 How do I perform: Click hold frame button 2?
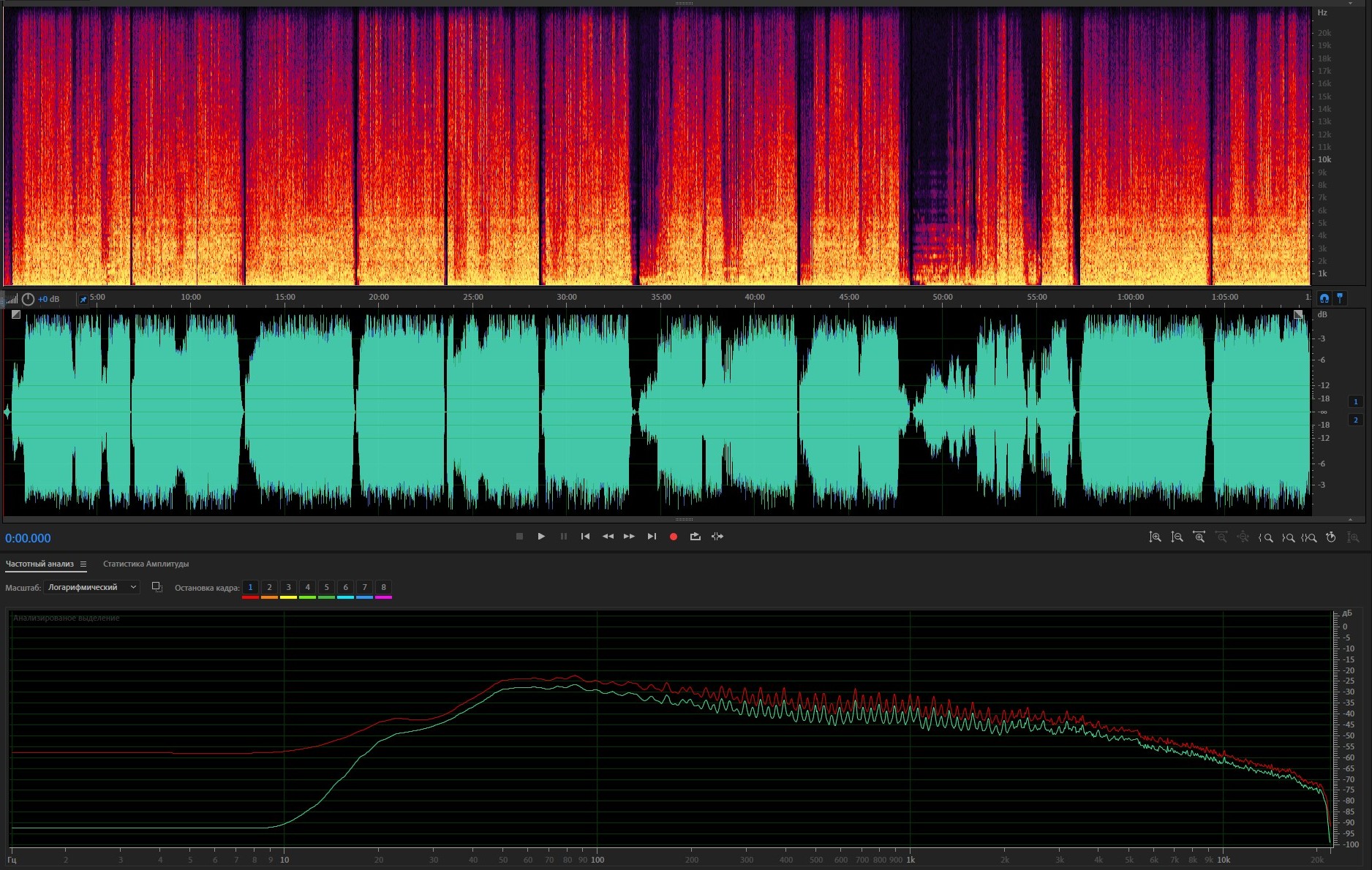point(269,587)
